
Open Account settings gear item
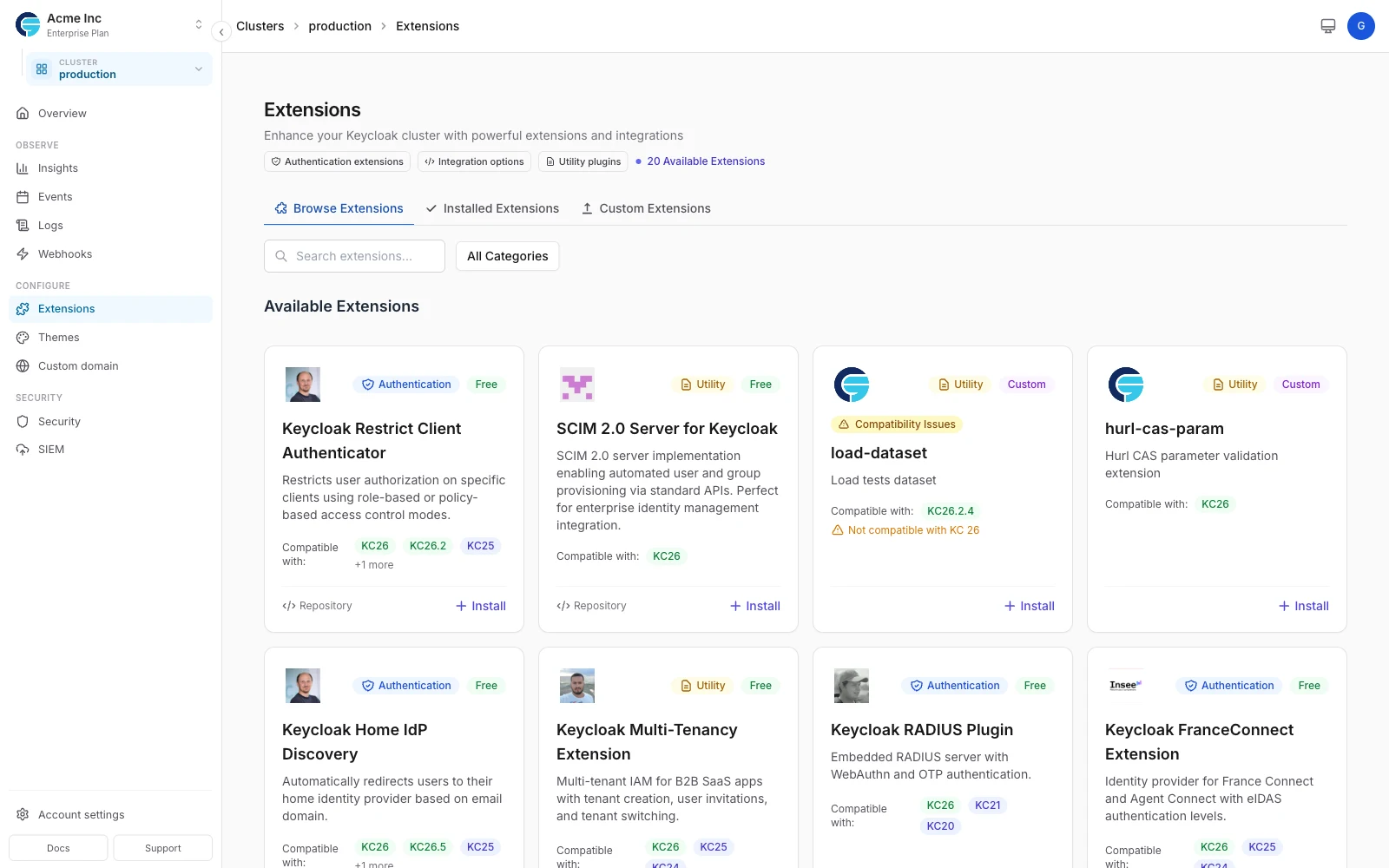110,815
